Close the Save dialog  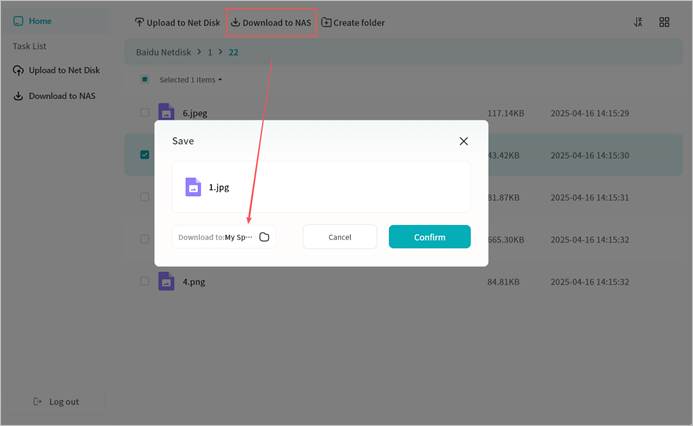[463, 141]
